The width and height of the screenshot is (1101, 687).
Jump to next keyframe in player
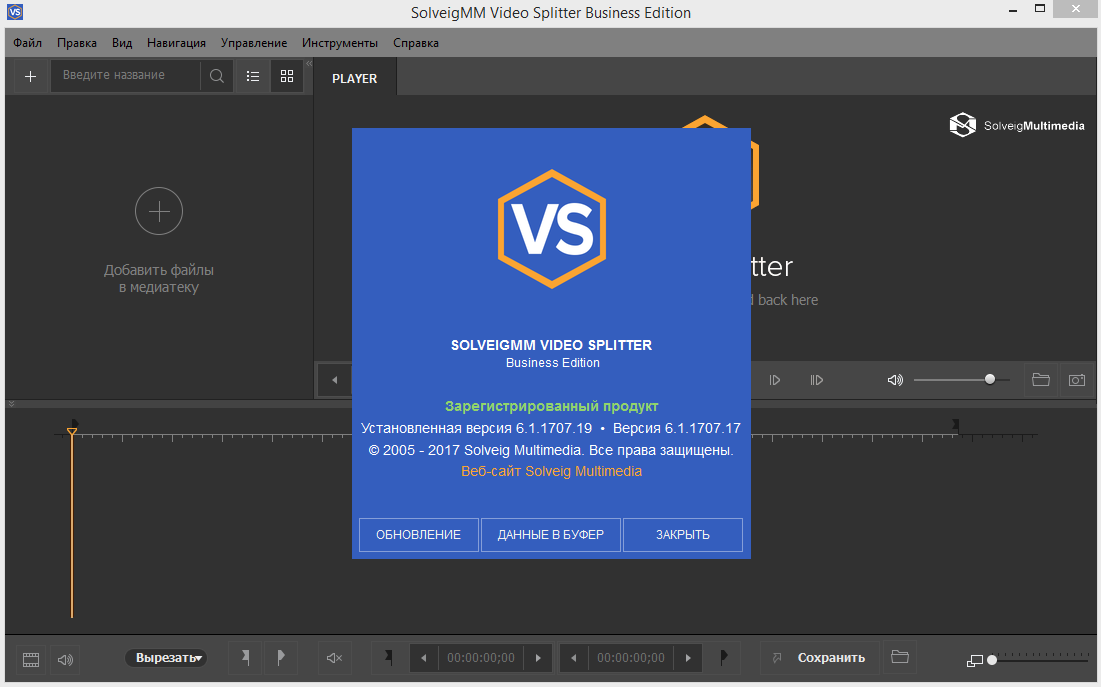[816, 380]
